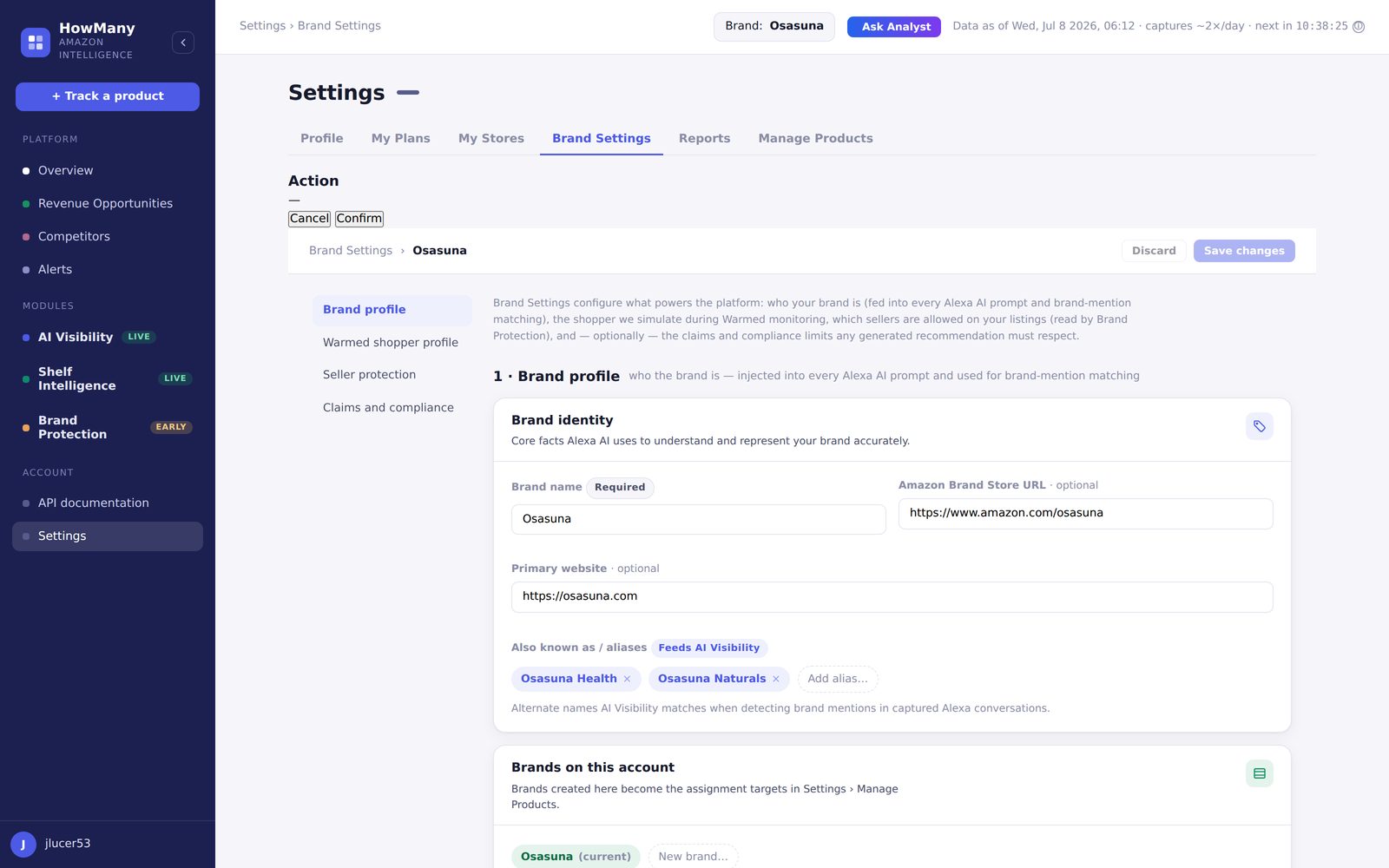Click the HowMany logo icon

tap(36, 42)
